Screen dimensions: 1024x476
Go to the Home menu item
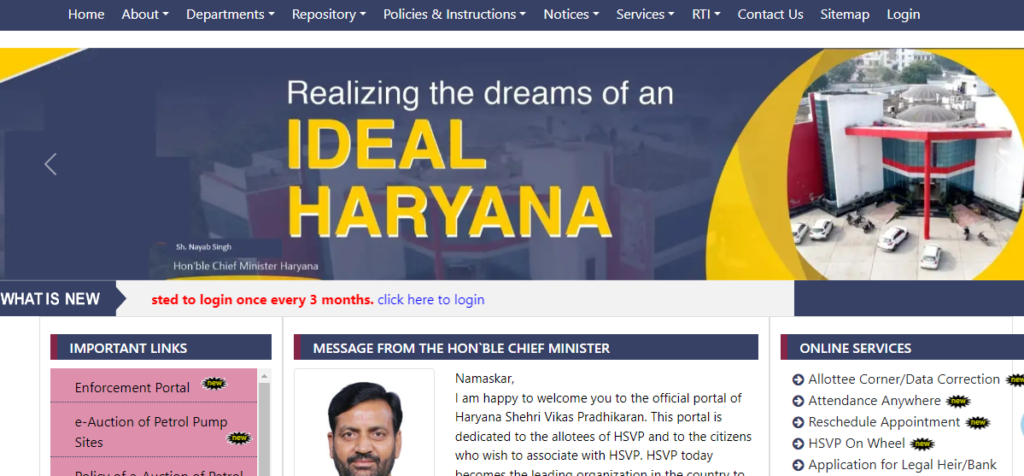86,14
